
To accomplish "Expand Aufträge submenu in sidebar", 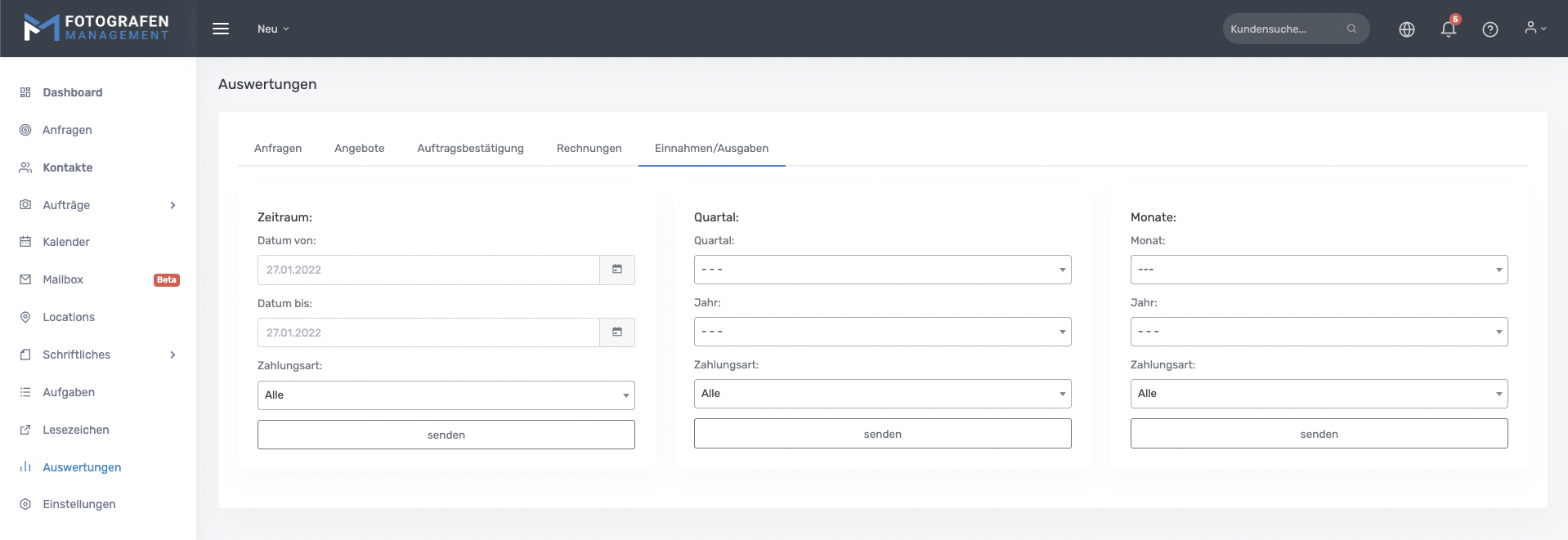I will [172, 205].
